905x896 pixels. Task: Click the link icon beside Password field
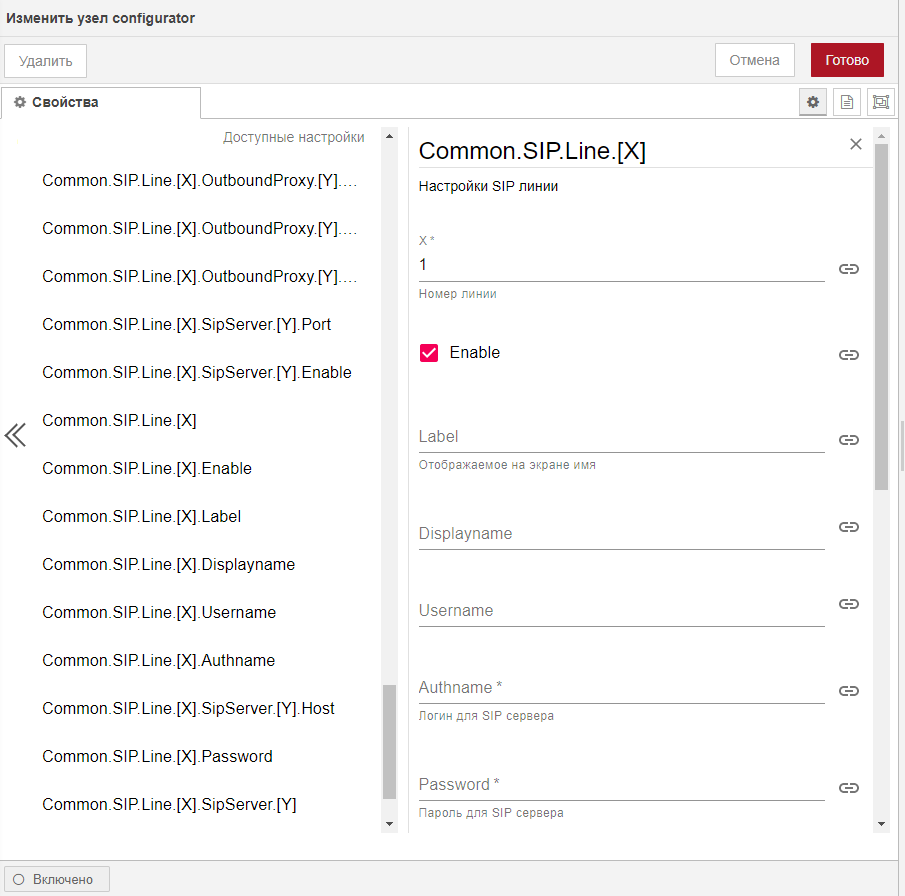click(848, 788)
